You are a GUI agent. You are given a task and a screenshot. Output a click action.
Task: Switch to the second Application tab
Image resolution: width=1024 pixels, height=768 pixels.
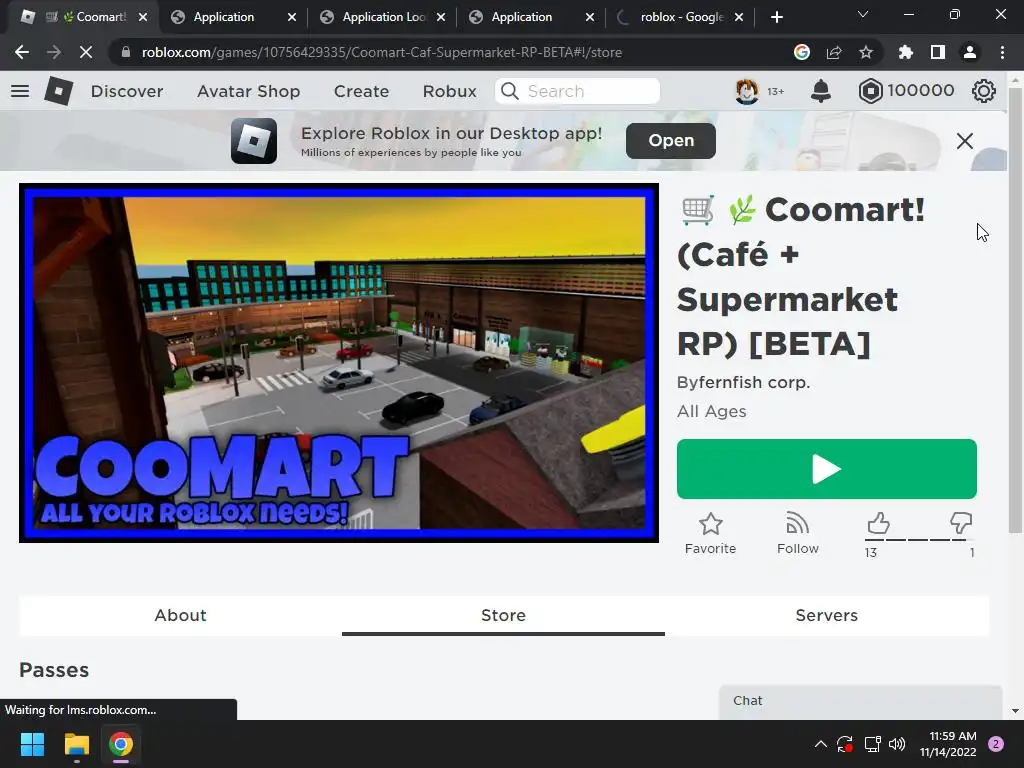[x=532, y=17]
